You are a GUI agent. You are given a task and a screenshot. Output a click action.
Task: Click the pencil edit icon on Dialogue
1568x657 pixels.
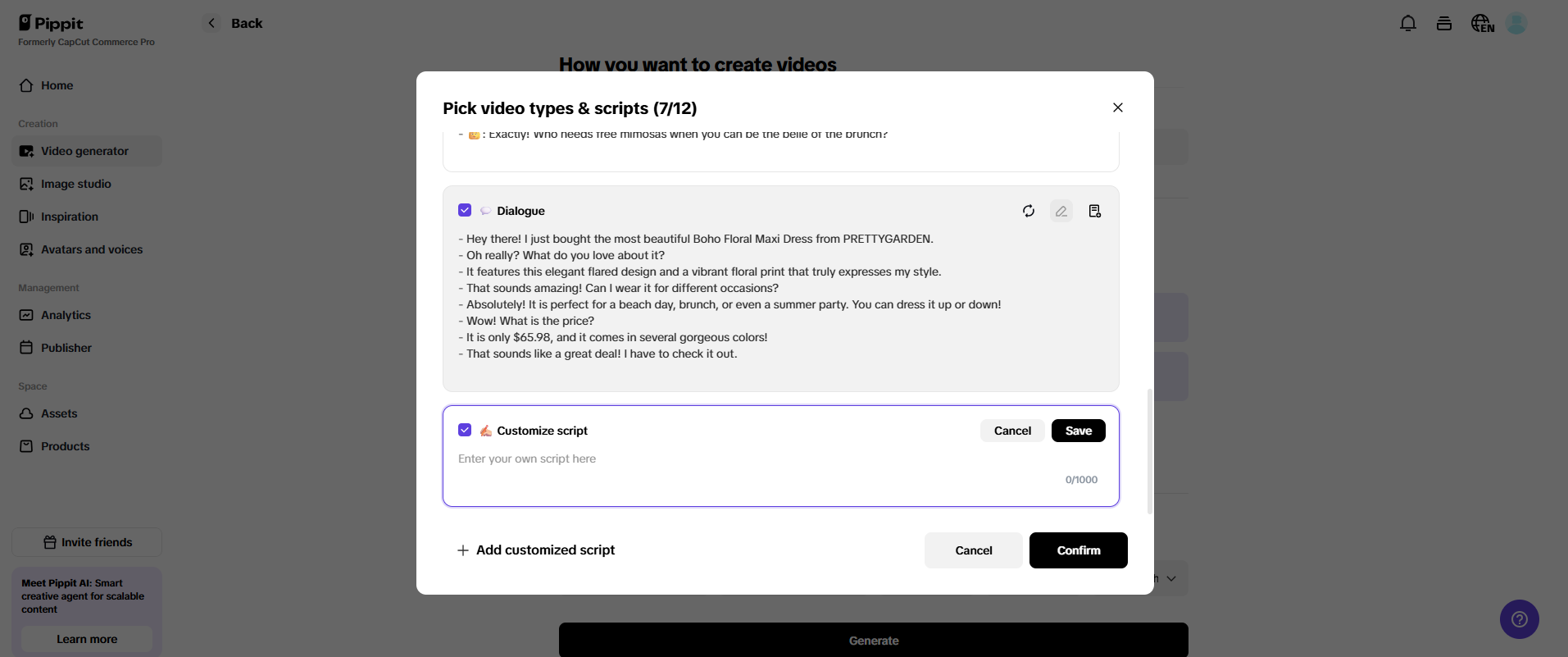coord(1061,211)
